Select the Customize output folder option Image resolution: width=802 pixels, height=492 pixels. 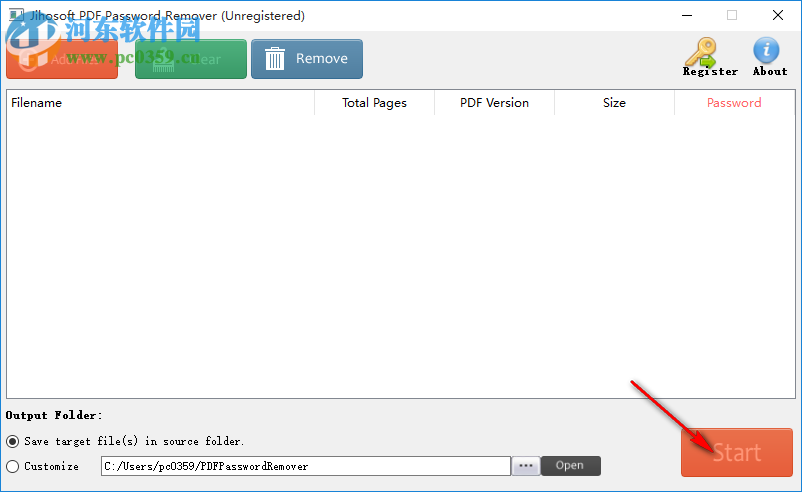pyautogui.click(x=42, y=466)
